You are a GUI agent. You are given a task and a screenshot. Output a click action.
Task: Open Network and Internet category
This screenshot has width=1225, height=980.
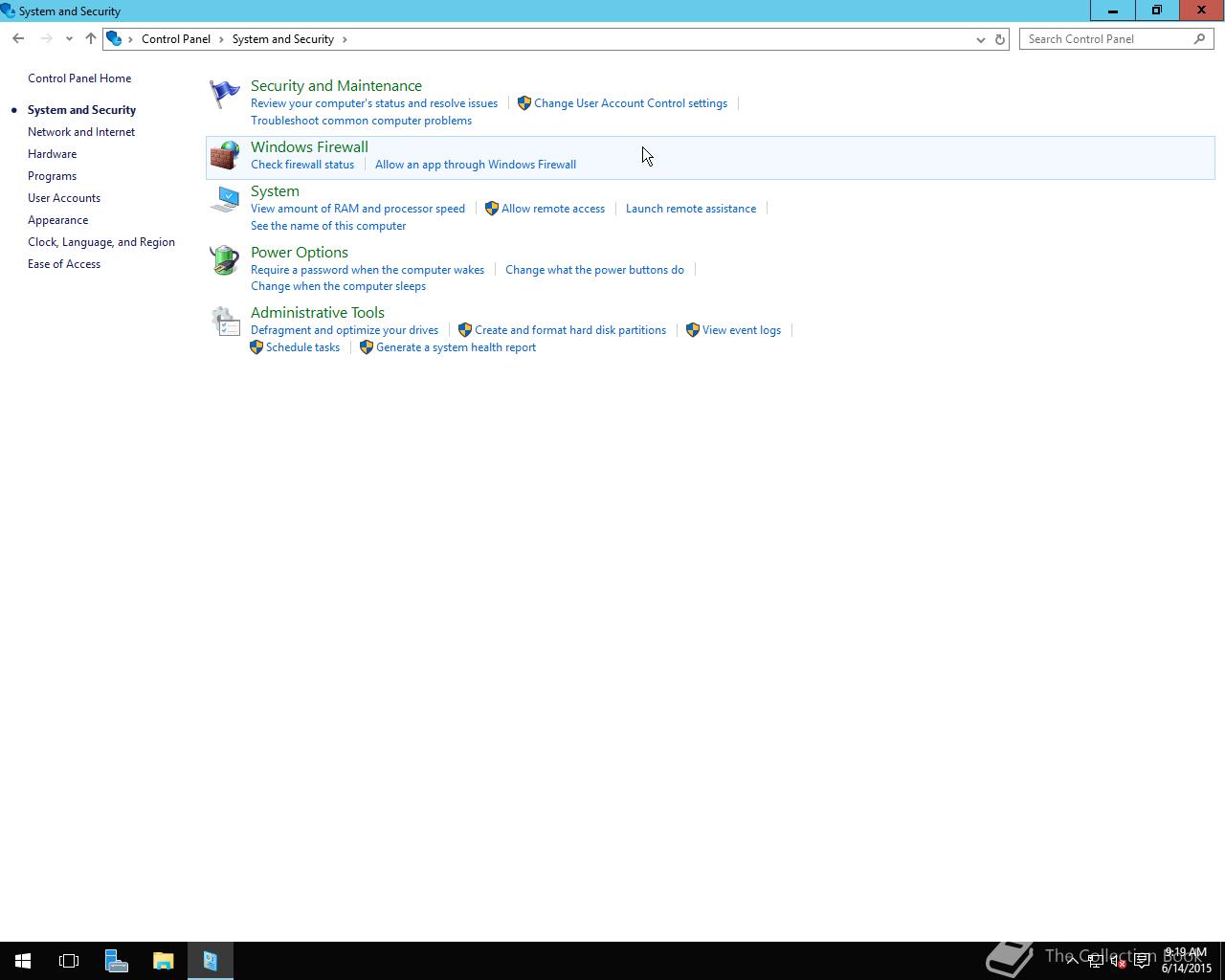point(81,132)
